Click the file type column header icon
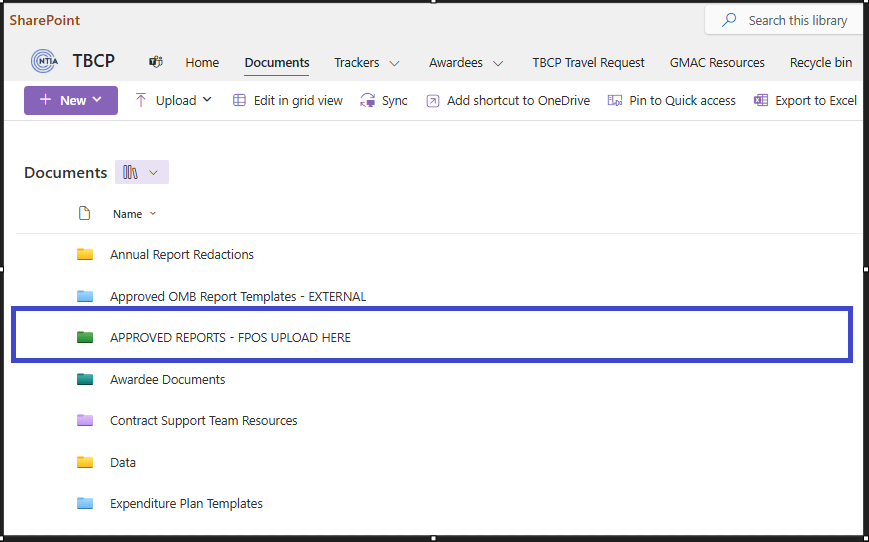869x542 pixels. point(85,213)
